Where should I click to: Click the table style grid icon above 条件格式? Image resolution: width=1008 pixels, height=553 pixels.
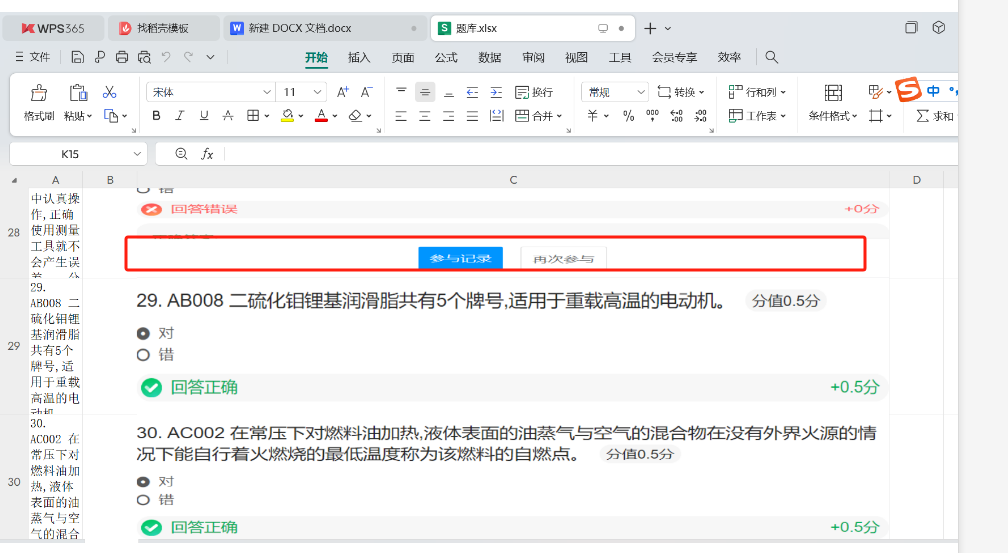click(x=833, y=93)
